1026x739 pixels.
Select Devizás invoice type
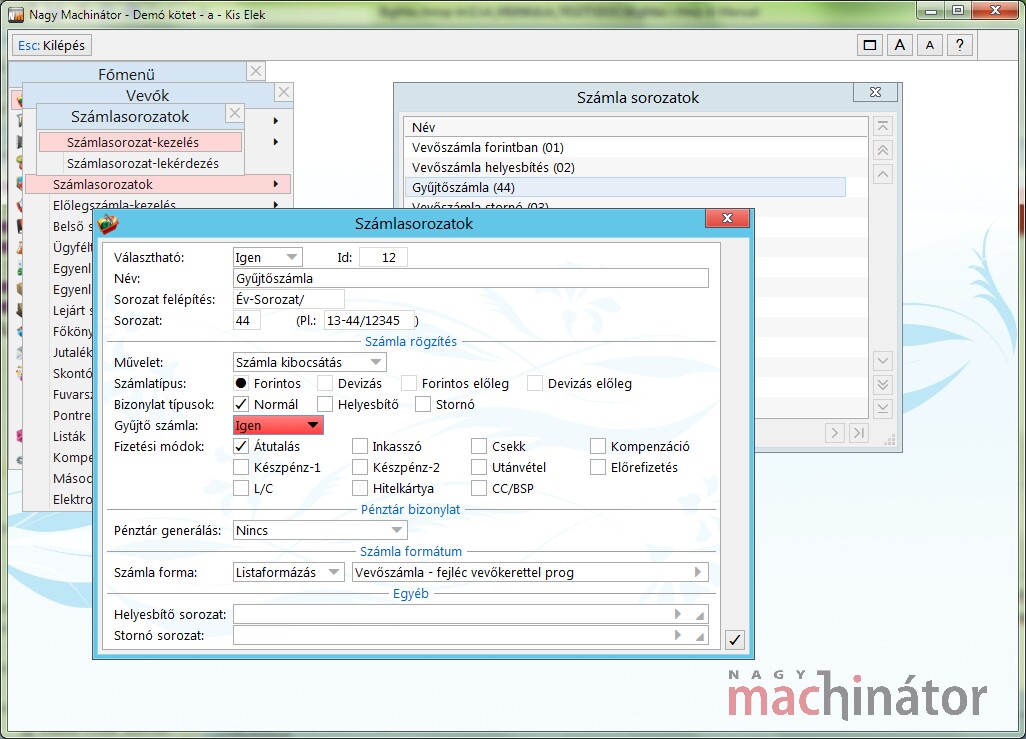325,383
